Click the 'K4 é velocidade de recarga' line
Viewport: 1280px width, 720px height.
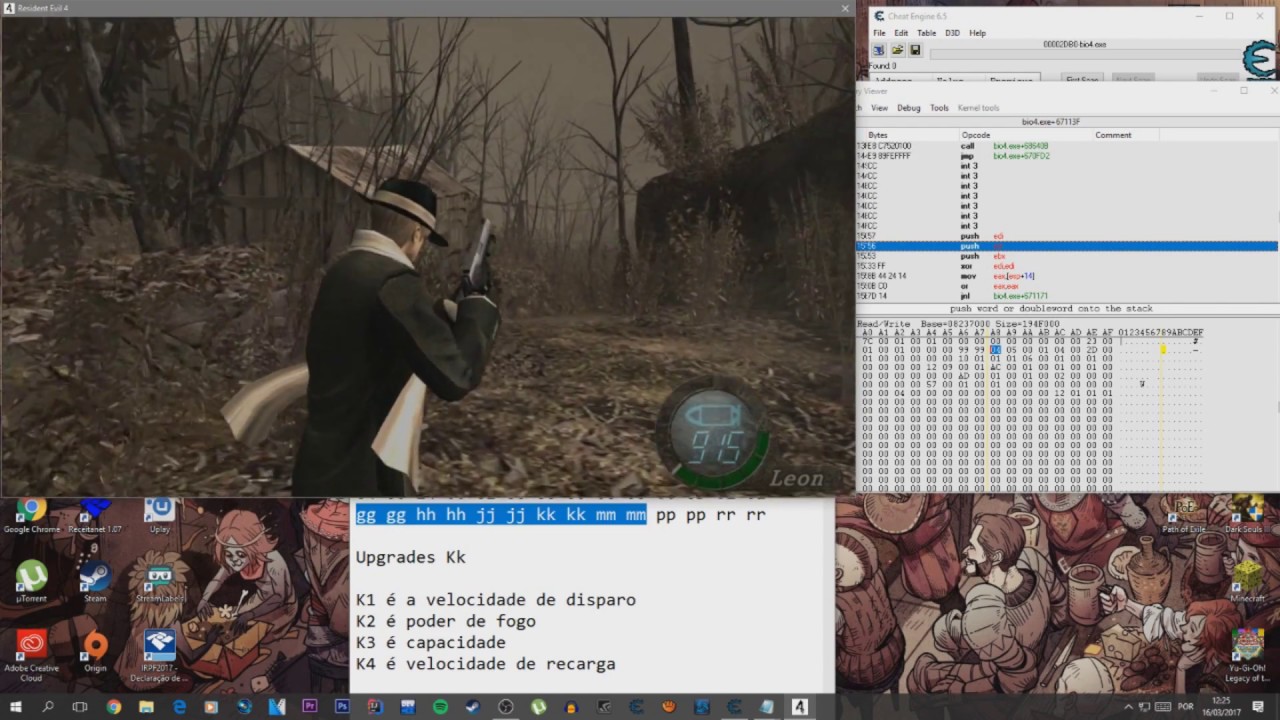(x=485, y=663)
